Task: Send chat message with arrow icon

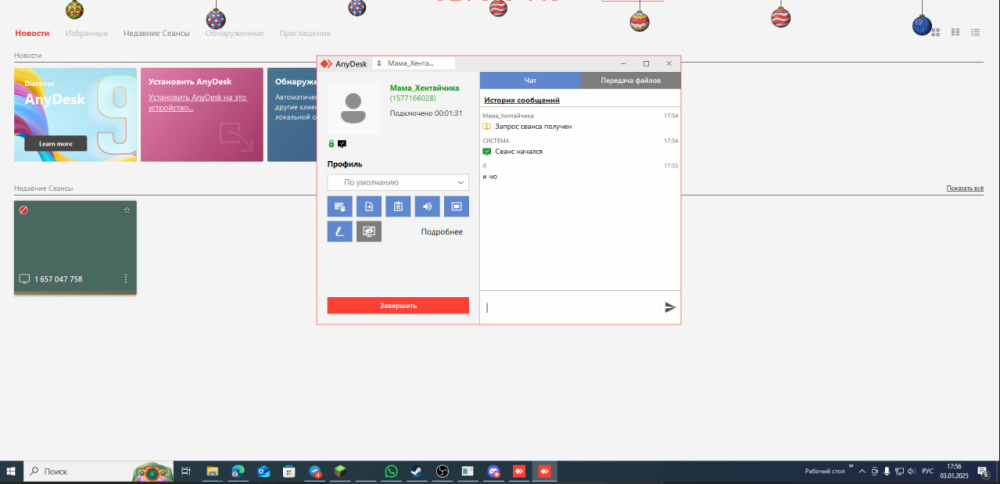Action: coord(670,307)
